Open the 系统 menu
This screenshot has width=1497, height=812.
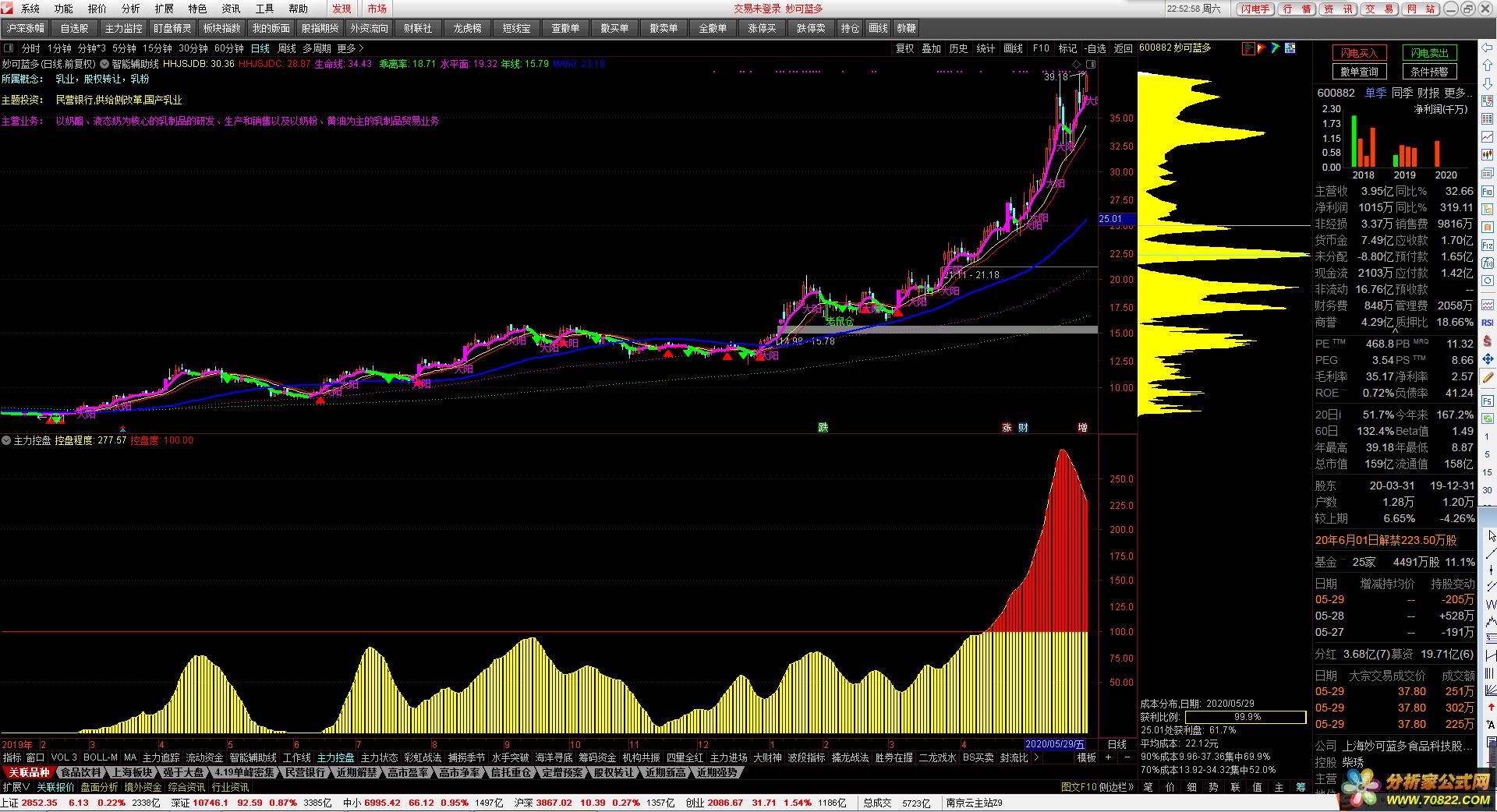point(30,9)
